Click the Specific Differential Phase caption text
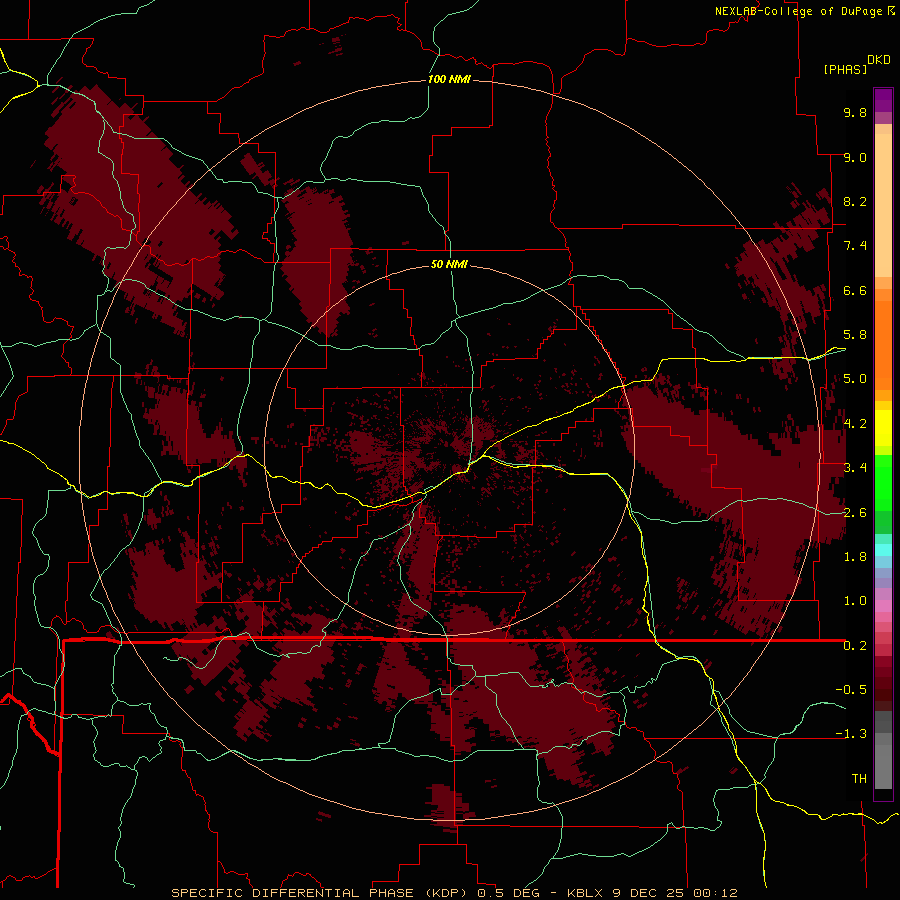This screenshot has width=900, height=900. point(455,893)
